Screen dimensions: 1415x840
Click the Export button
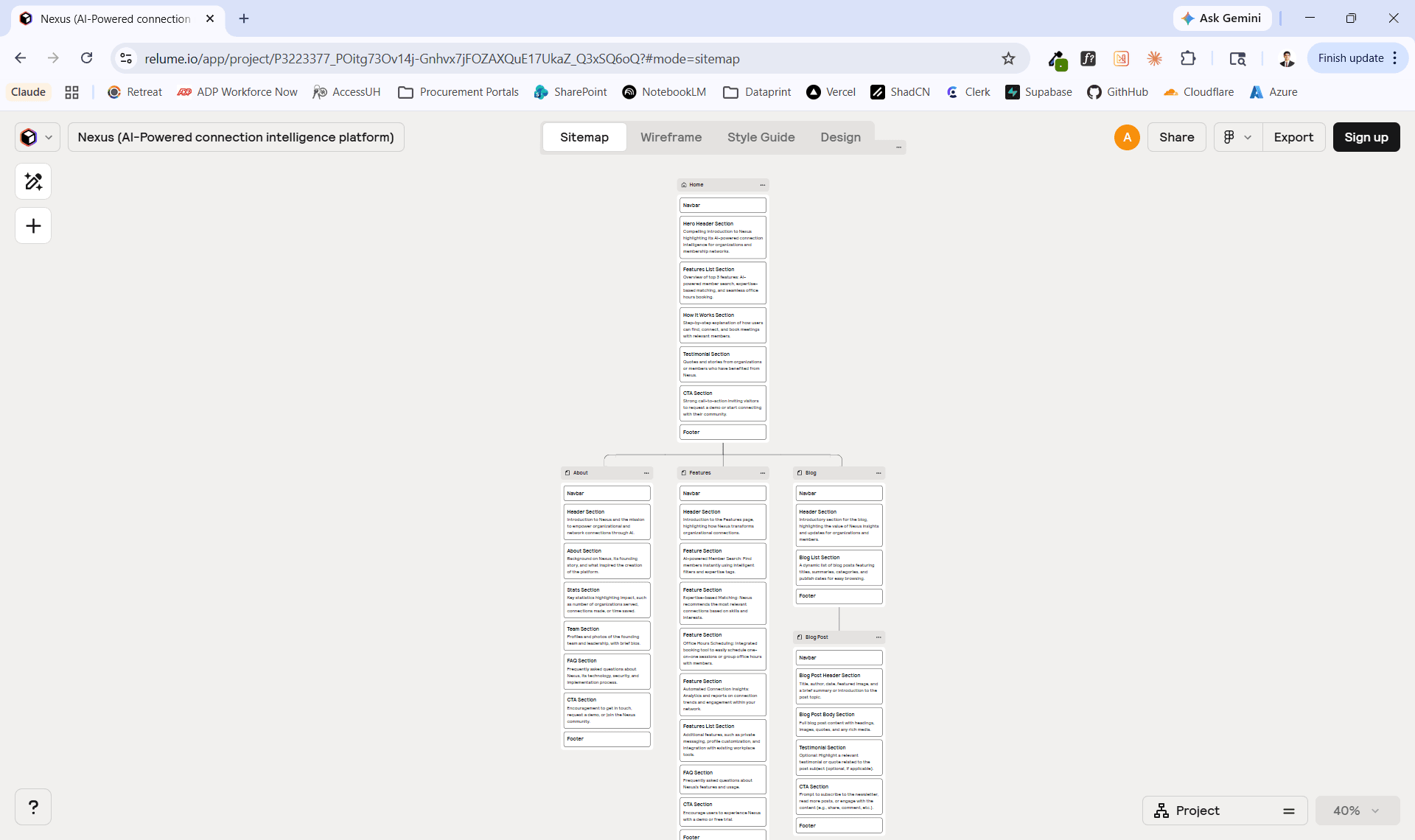coord(1293,137)
